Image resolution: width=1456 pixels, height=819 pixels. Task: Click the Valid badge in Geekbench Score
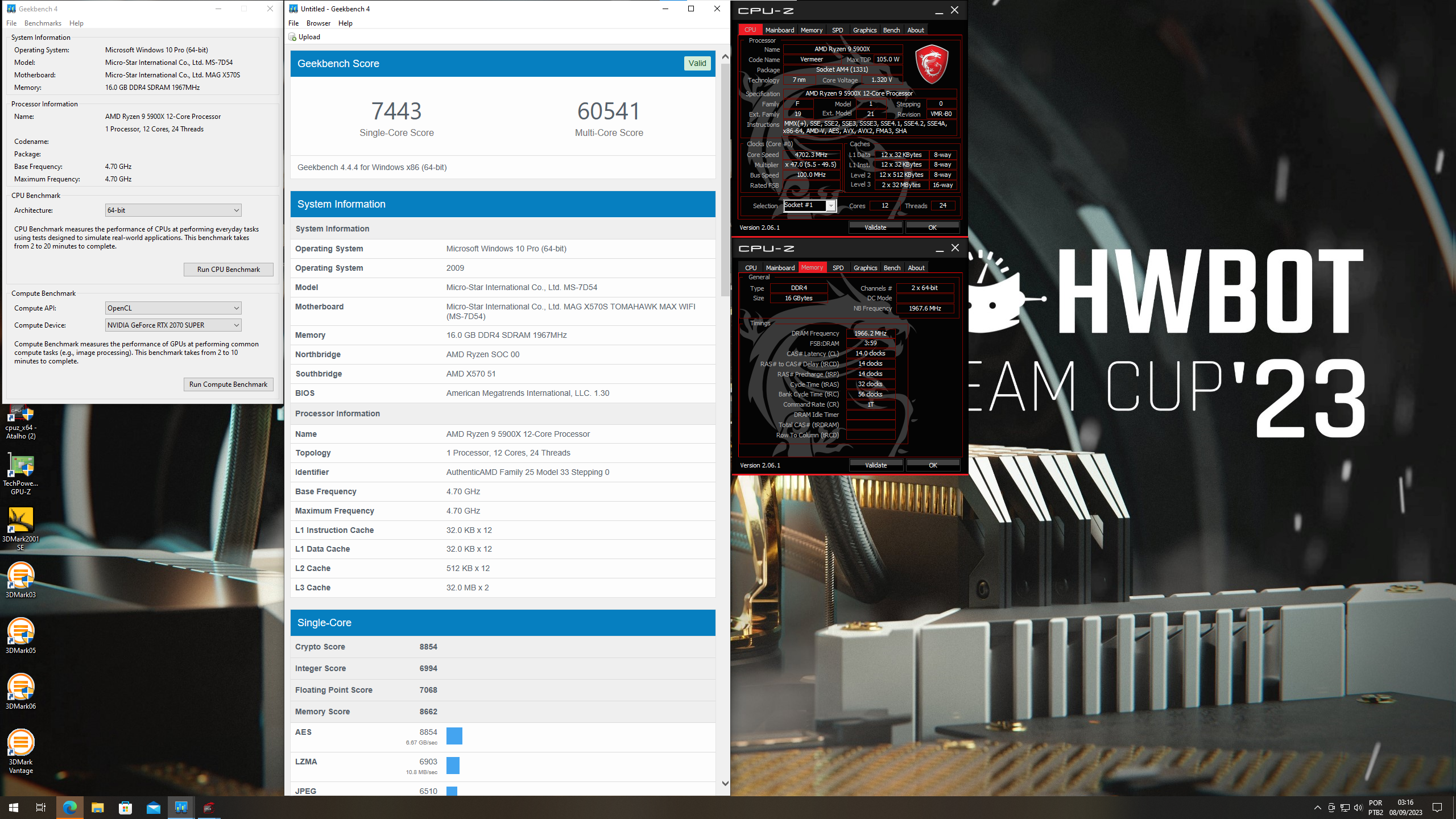tap(697, 64)
